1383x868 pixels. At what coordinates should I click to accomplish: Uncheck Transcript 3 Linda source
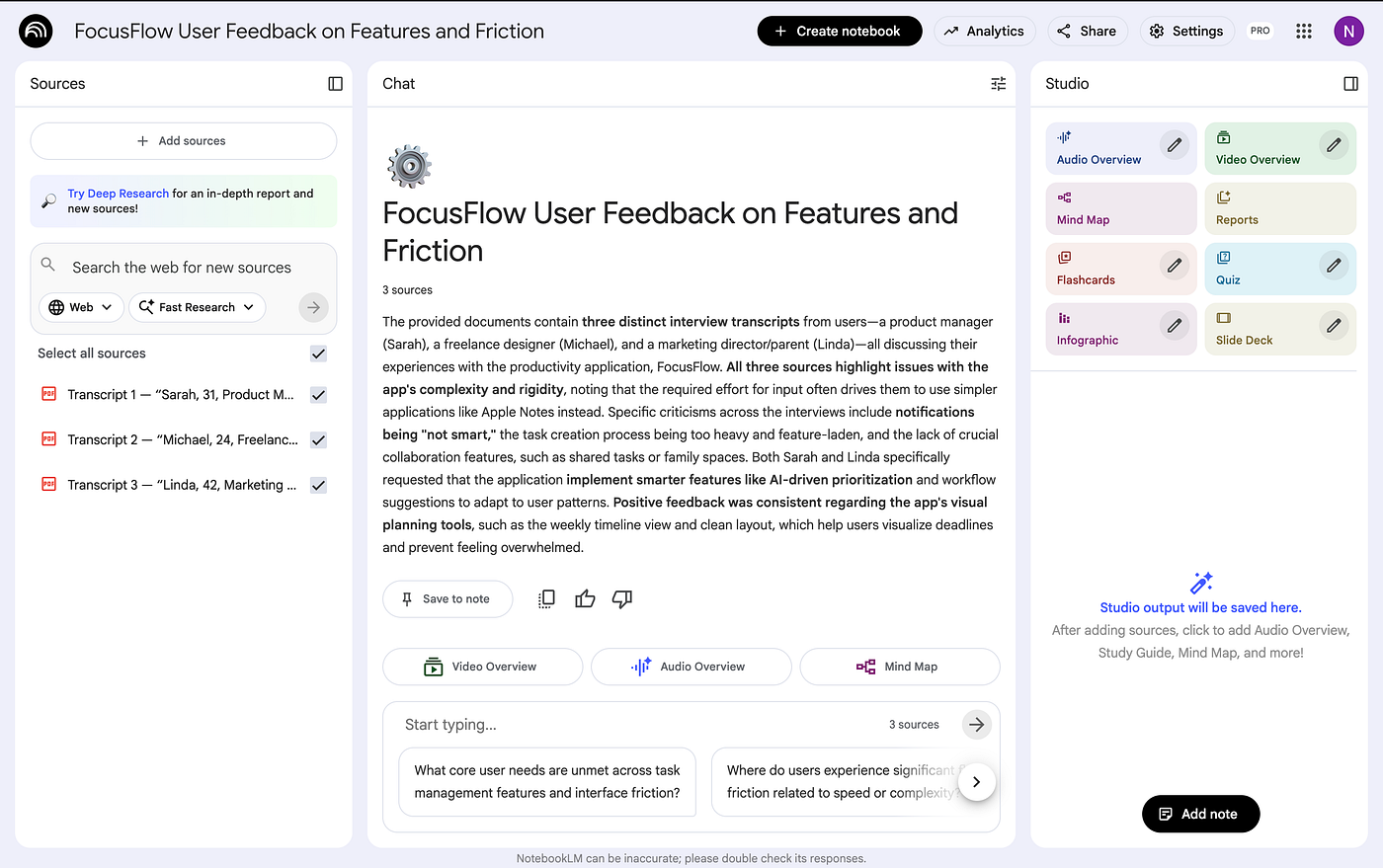[x=318, y=485]
